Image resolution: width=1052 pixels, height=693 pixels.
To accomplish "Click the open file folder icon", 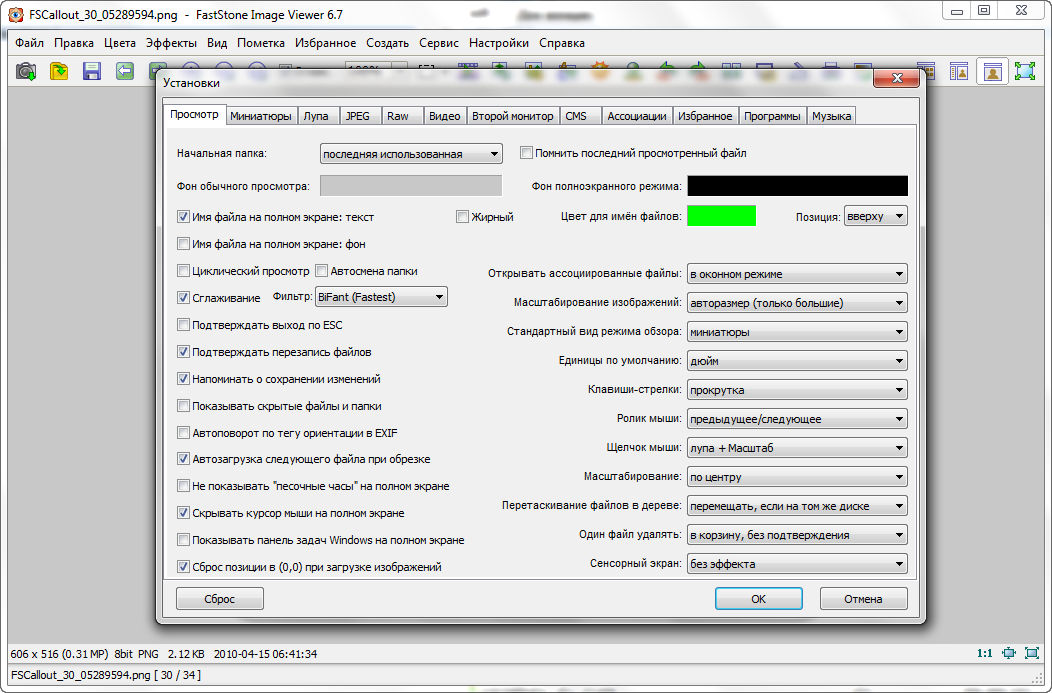I will [x=59, y=71].
